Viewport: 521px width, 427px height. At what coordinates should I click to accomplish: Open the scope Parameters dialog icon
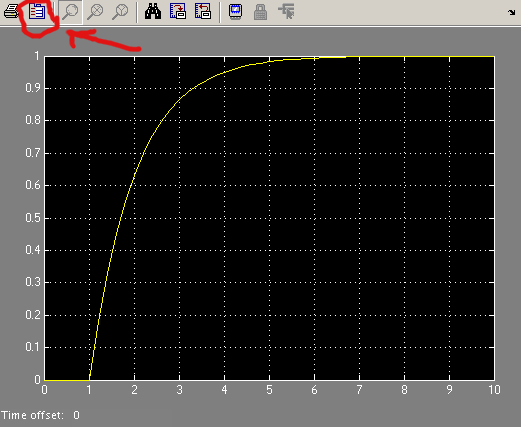37,12
